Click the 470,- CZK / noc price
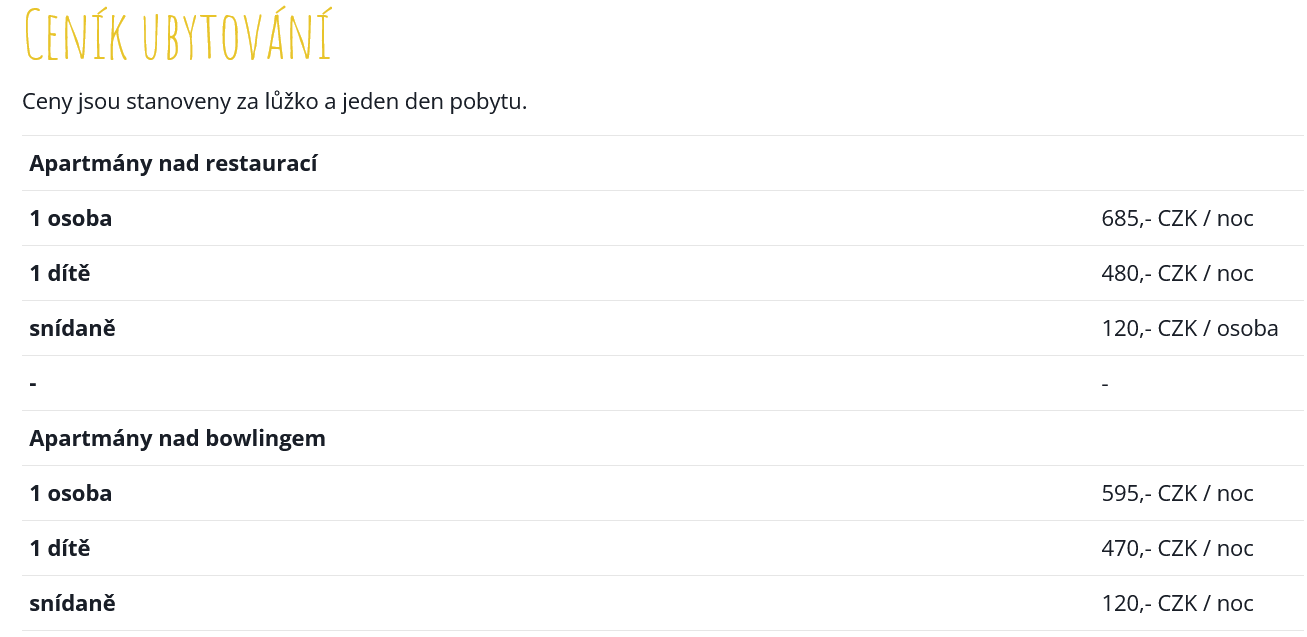Viewport: 1307px width, 637px height. (1177, 548)
